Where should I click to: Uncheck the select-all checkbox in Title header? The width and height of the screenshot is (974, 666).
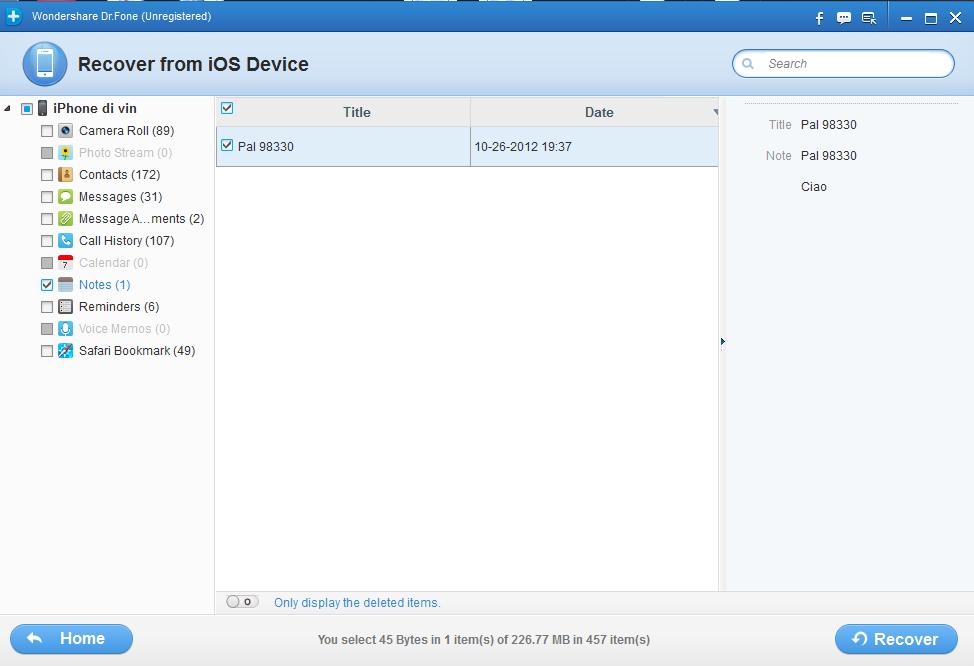(227, 108)
